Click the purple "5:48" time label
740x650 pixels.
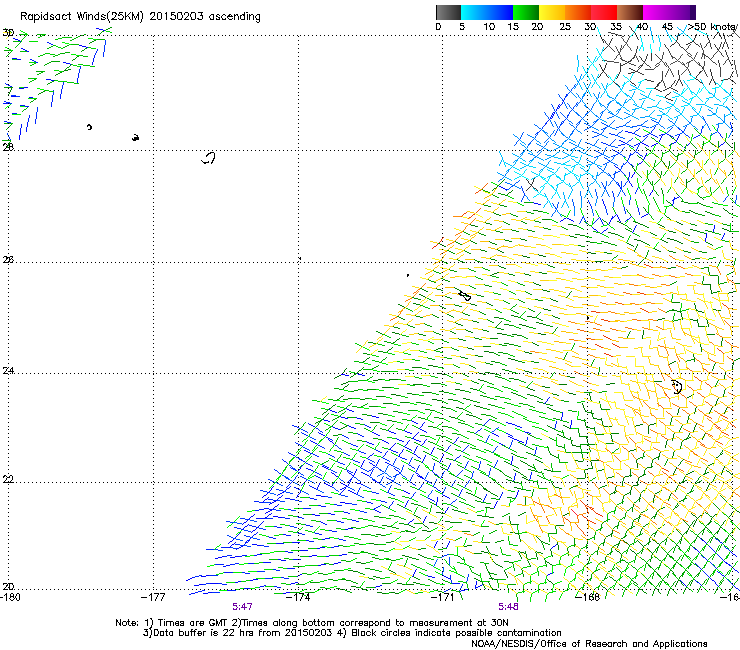[x=508, y=607]
